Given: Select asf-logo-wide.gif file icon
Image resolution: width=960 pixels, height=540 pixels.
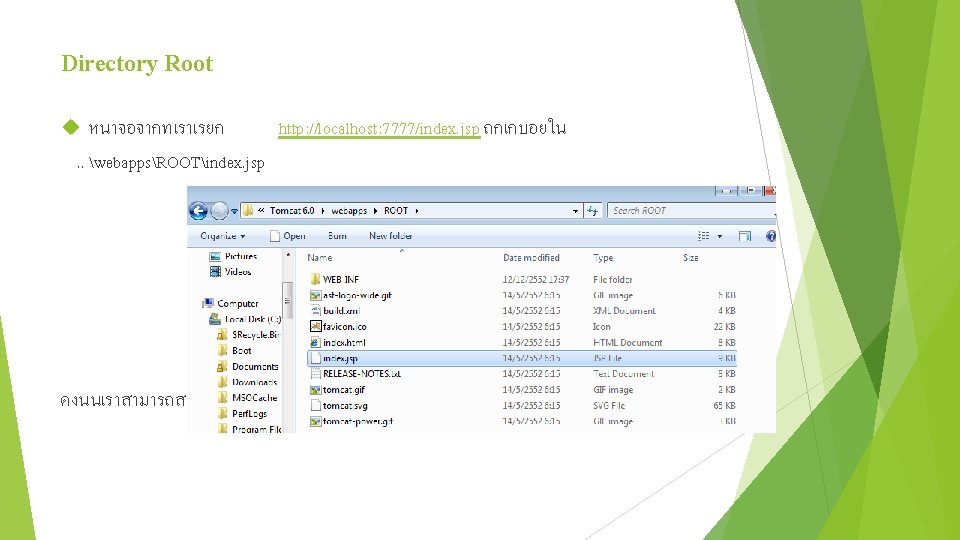Looking at the screenshot, I should click(315, 295).
